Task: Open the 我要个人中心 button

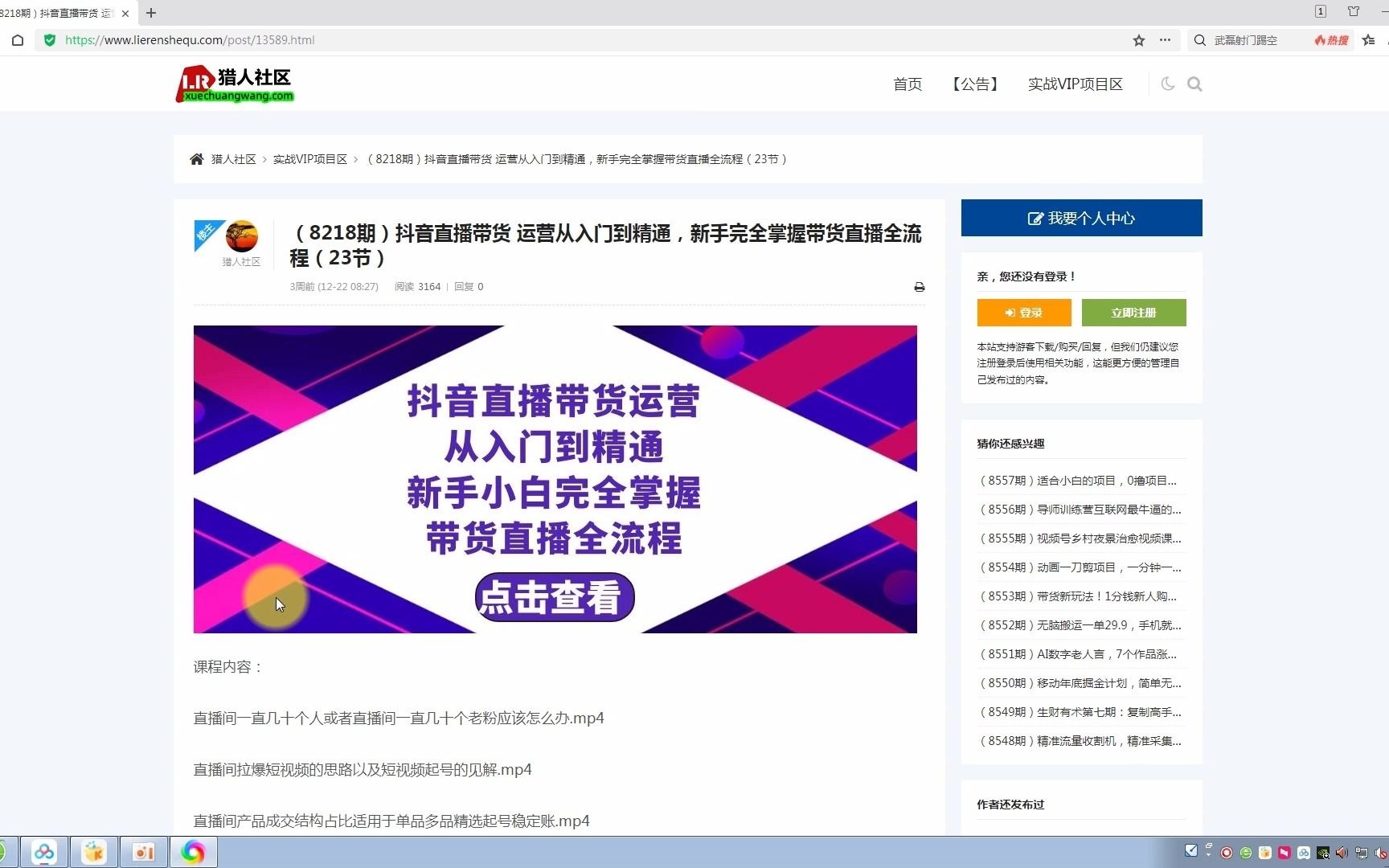Action: [x=1080, y=218]
